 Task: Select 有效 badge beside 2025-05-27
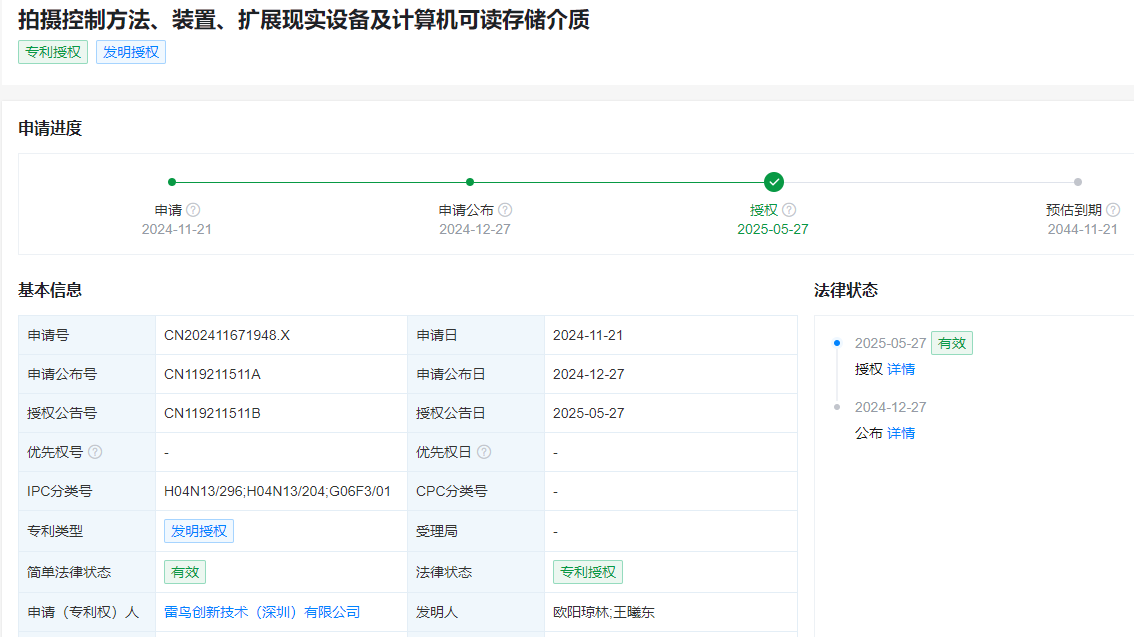952,343
